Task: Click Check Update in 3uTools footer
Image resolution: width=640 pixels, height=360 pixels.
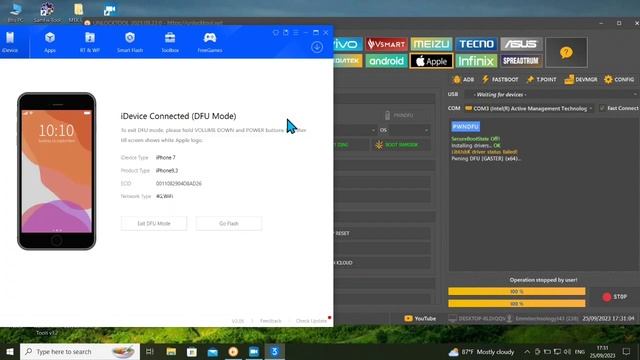Action: pos(311,321)
